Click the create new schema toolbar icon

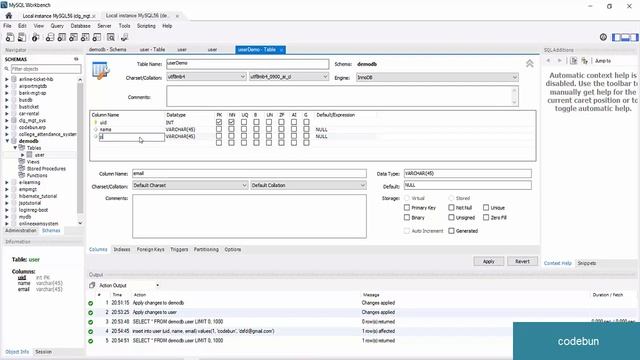coord(50,38)
